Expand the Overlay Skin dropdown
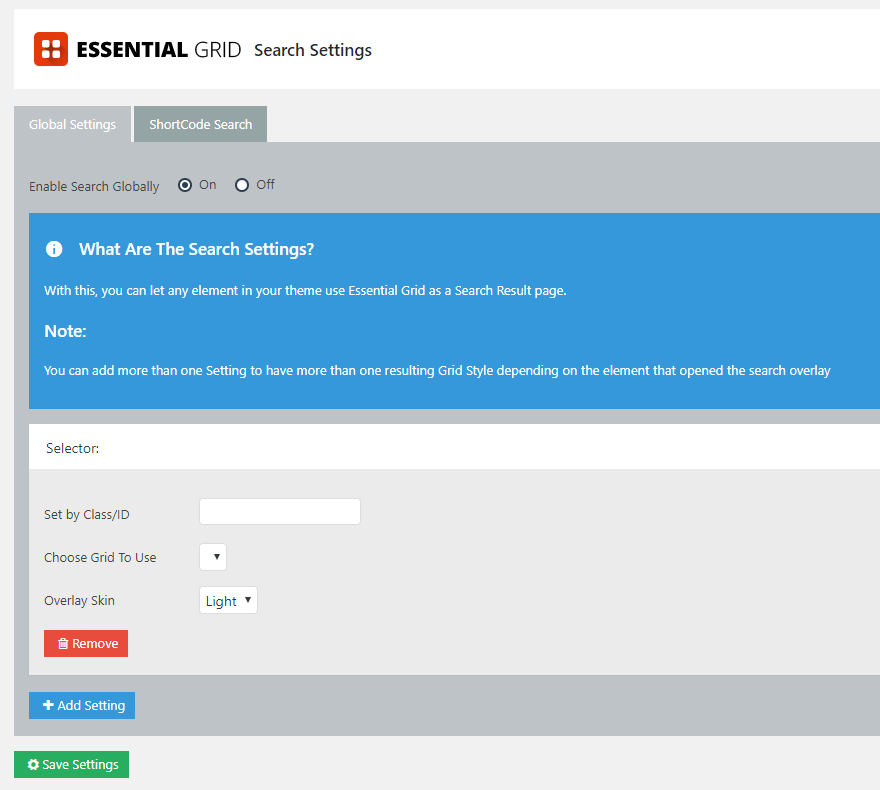The height and width of the screenshot is (790, 880). coord(228,600)
